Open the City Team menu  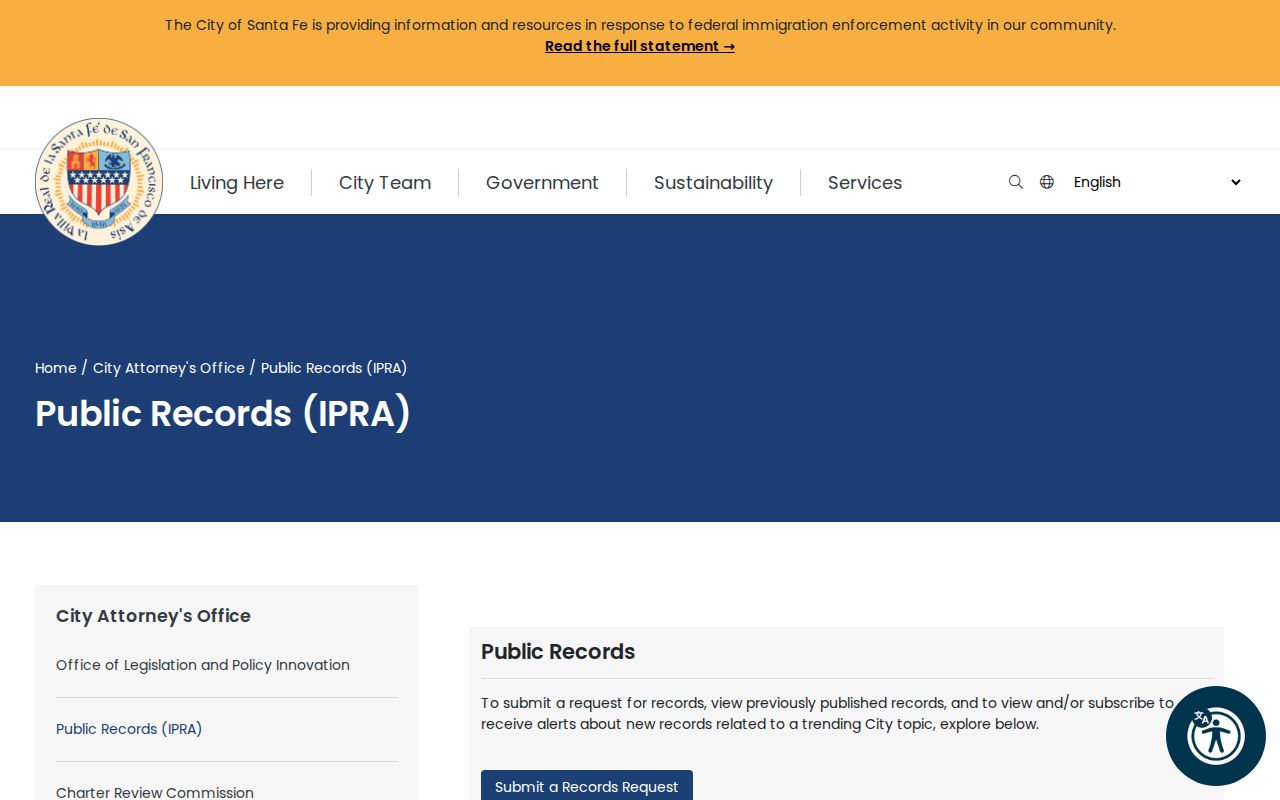[x=385, y=183]
